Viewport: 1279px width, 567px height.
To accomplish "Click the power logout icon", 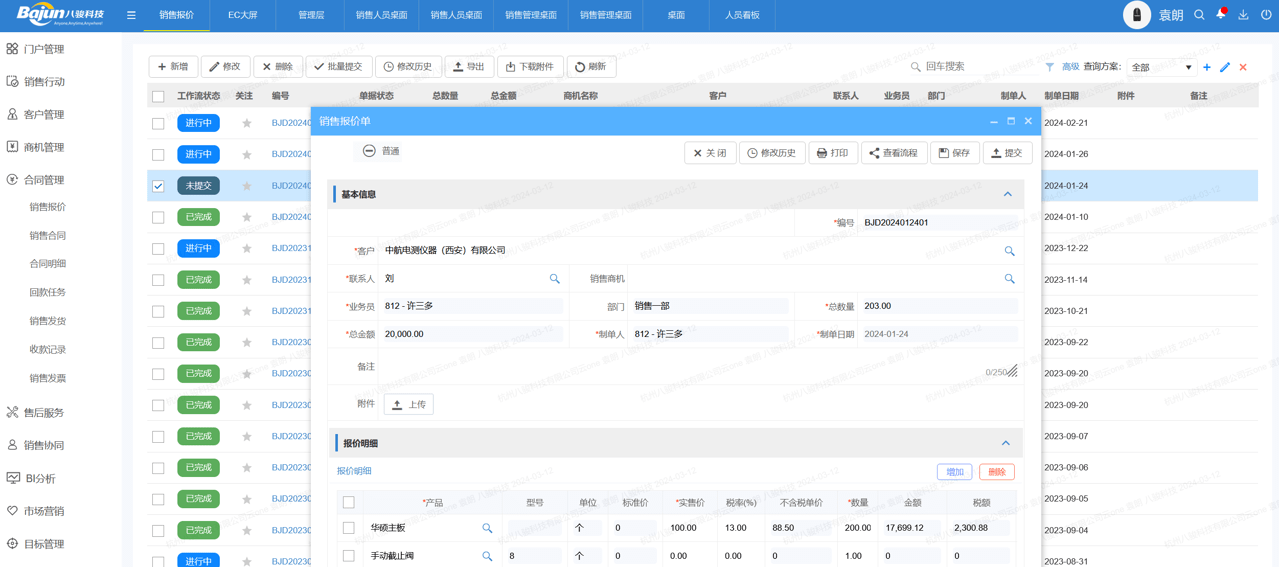I will click(1266, 15).
